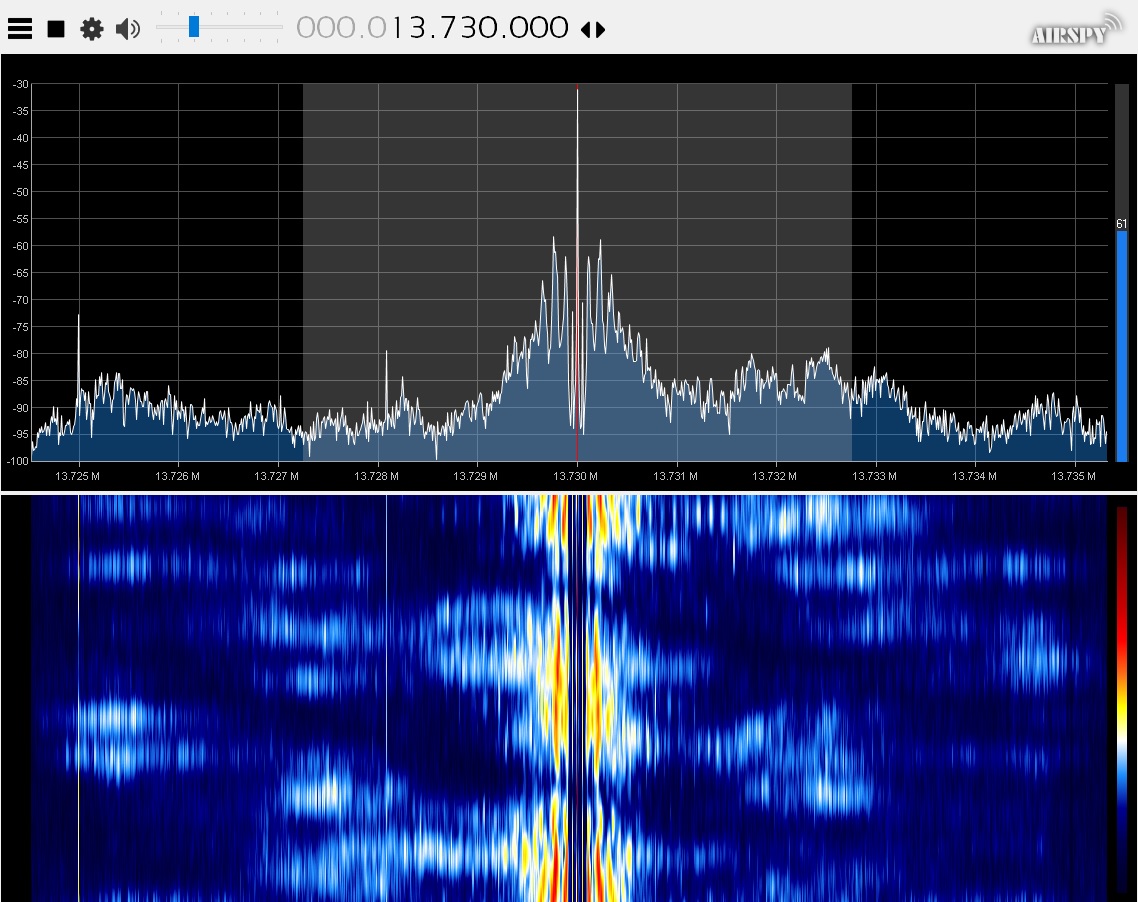
Task: Click the left tuning arrow beside frequency
Action: click(x=586, y=30)
